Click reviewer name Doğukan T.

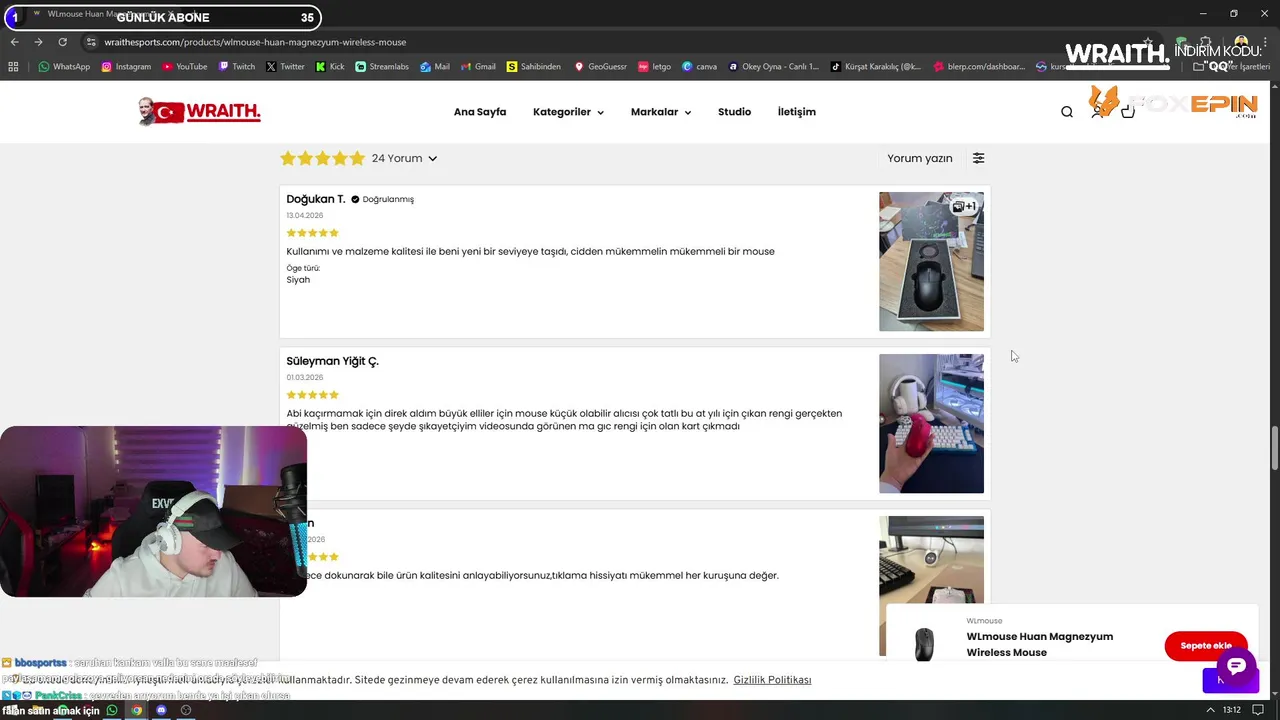(316, 199)
